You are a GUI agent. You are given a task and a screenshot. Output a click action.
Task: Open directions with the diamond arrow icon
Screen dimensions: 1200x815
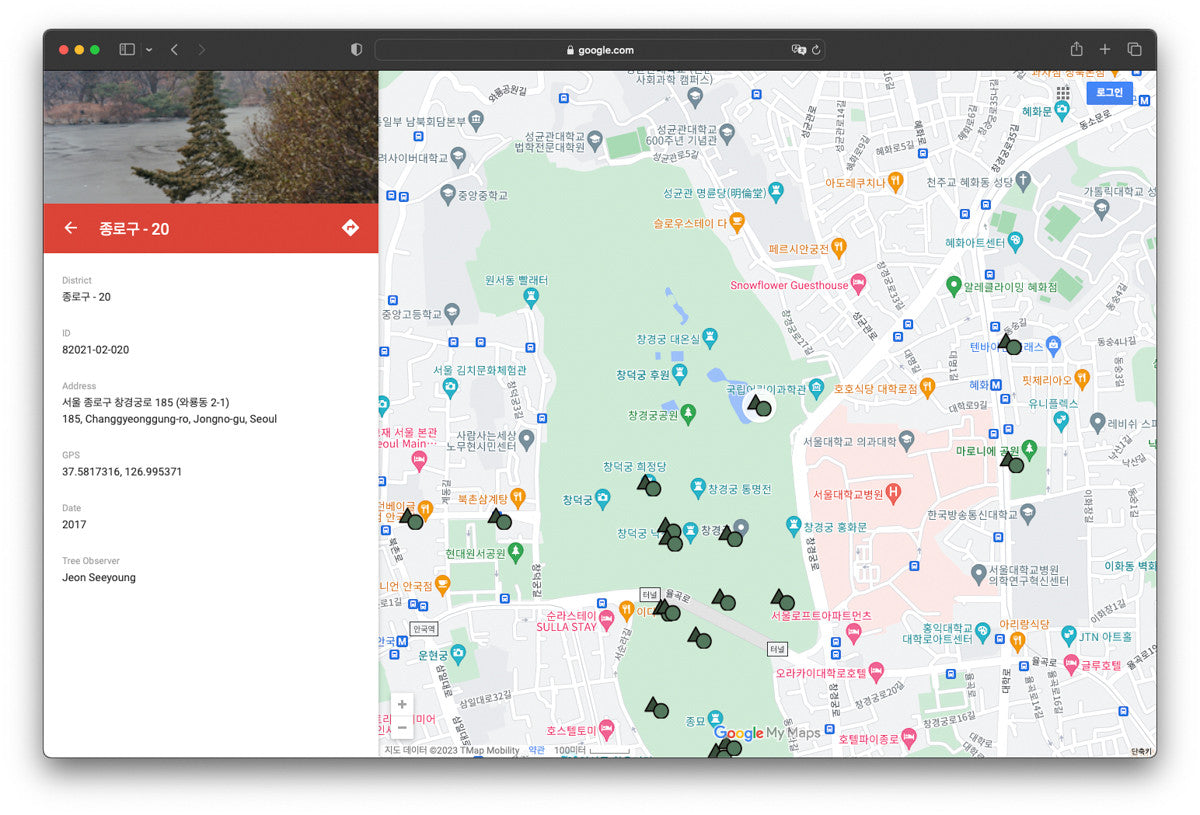(350, 228)
